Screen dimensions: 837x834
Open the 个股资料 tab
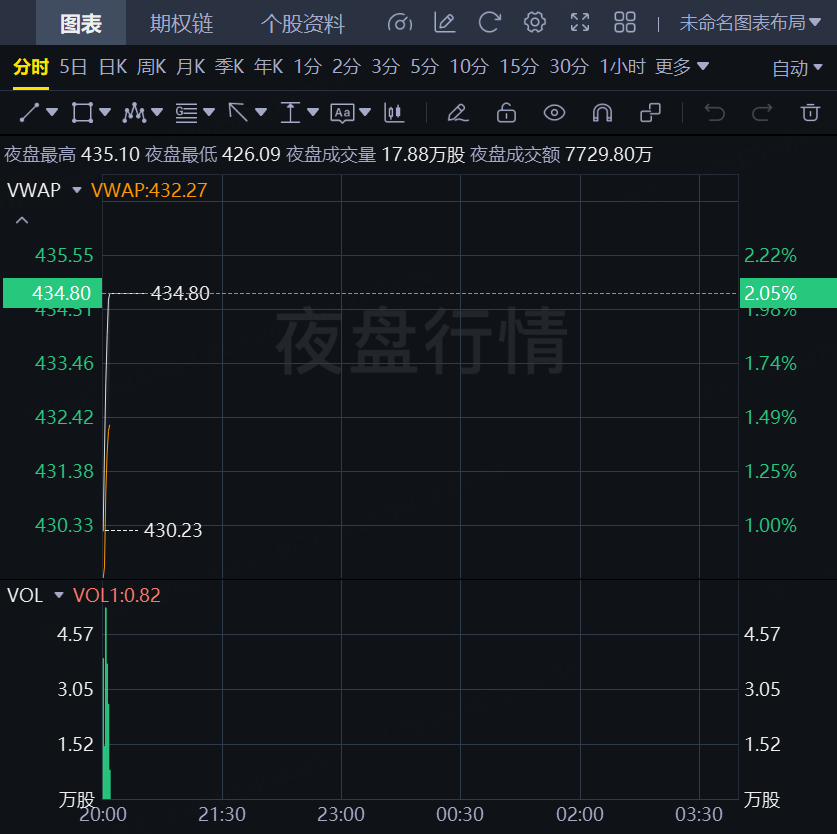(303, 23)
